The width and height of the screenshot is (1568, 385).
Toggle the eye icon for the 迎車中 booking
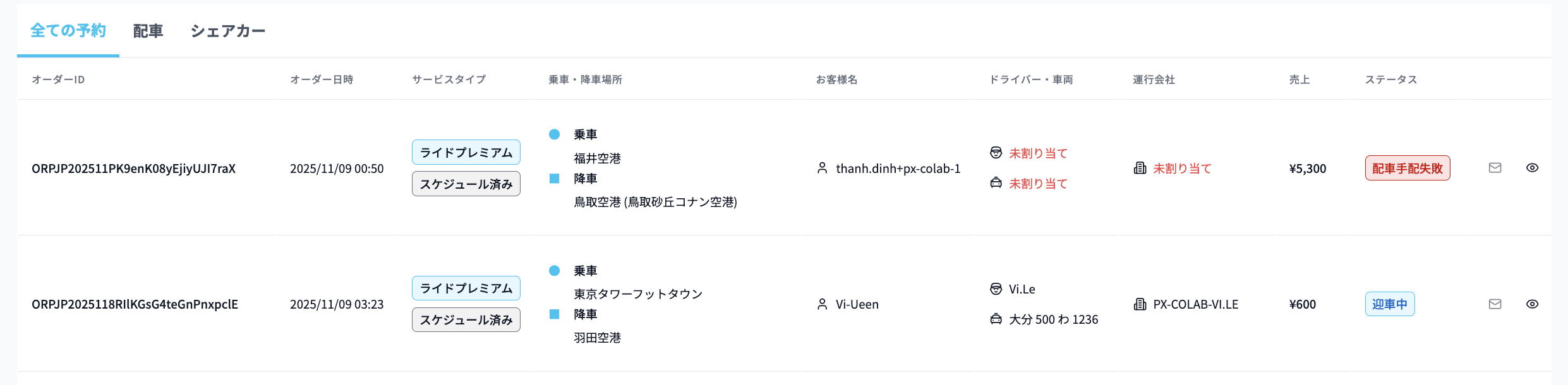click(x=1533, y=304)
